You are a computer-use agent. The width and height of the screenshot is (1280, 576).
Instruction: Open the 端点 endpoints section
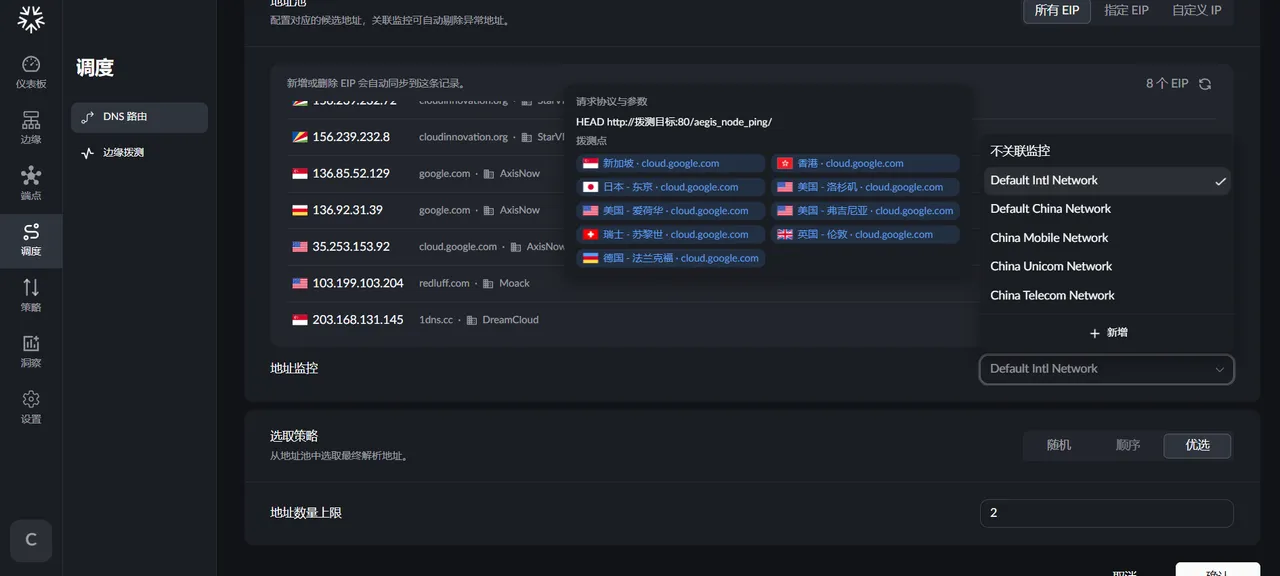point(31,185)
